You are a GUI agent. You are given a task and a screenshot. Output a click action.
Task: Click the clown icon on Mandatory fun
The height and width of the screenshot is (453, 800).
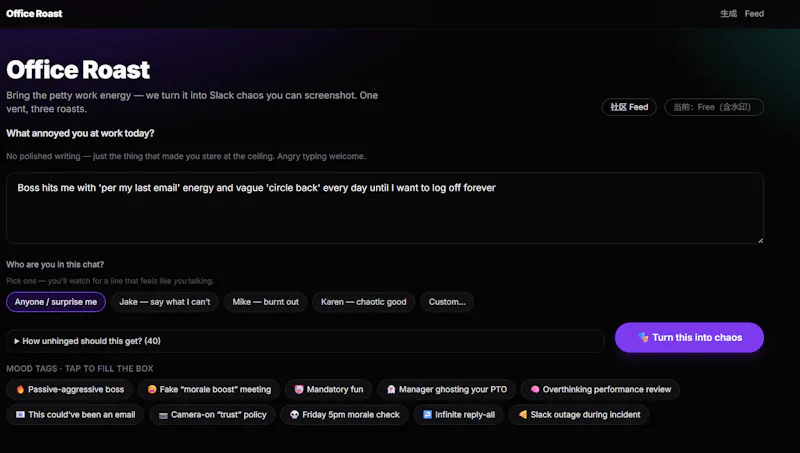299,389
